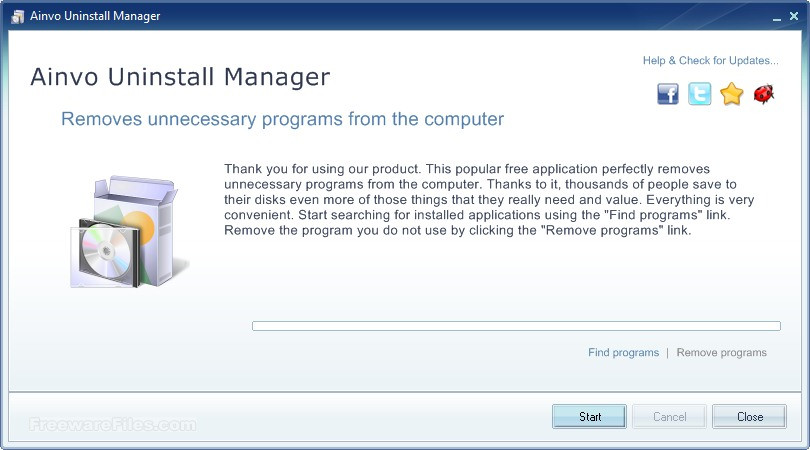810x450 pixels.
Task: Click the yellow star favorite icon
Action: pos(732,95)
